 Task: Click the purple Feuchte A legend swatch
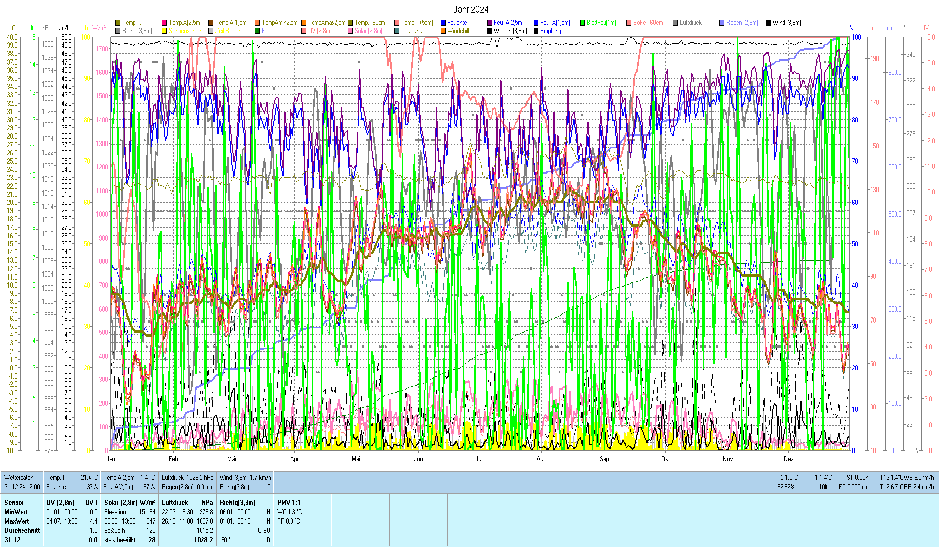[486, 22]
